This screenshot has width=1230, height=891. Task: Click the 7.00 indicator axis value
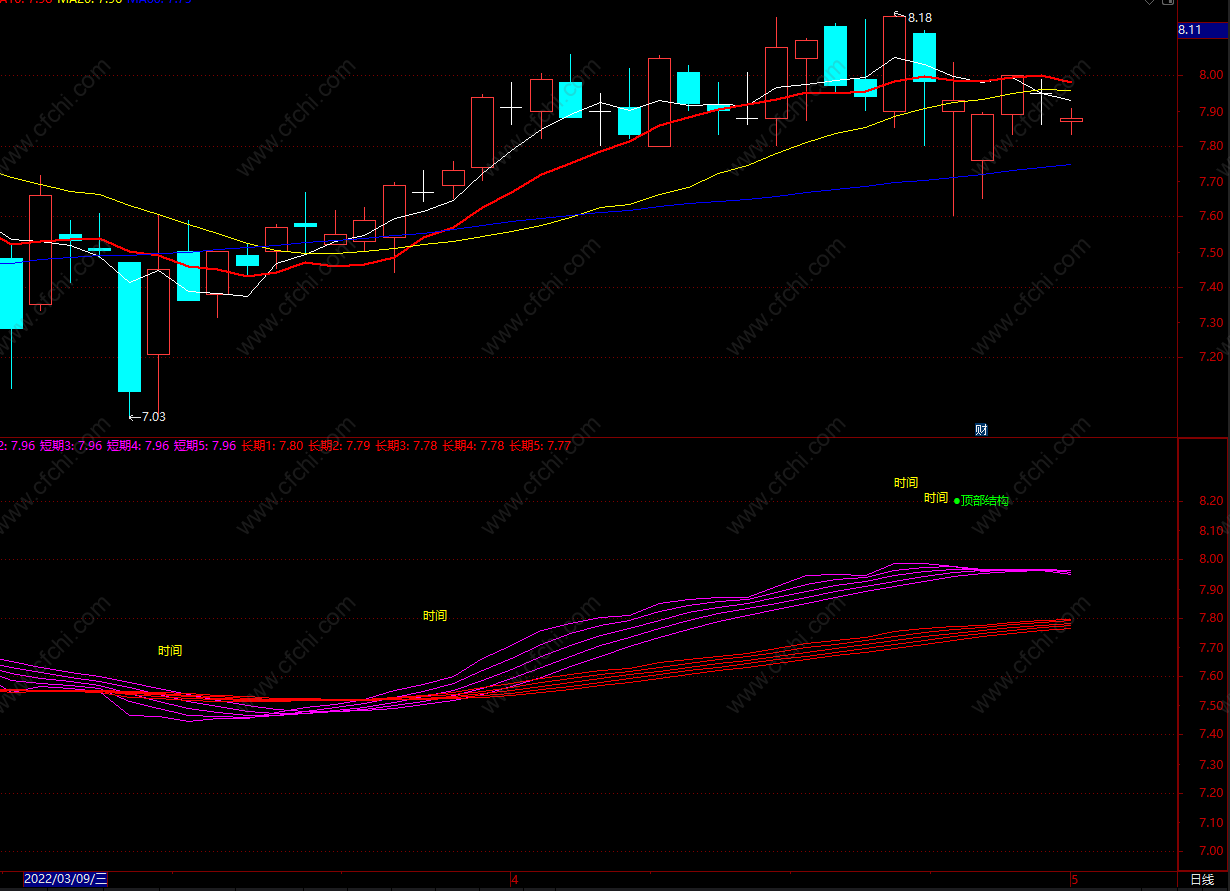tap(1211, 852)
